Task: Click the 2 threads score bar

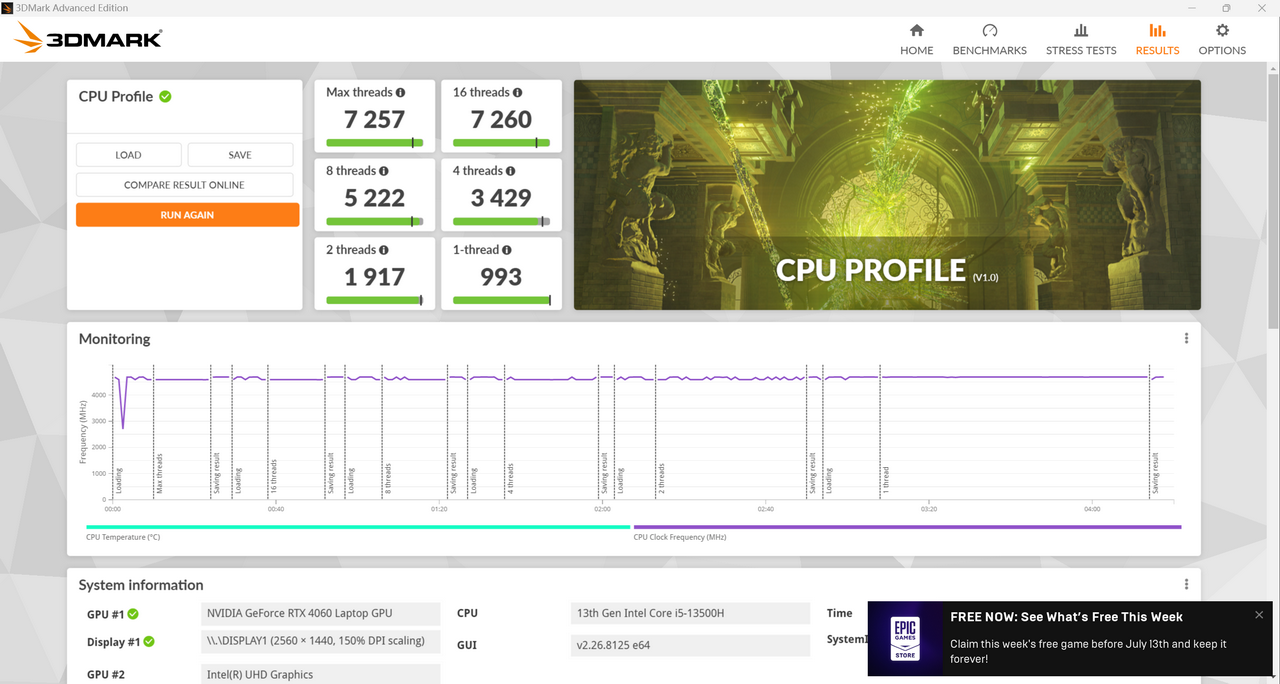Action: click(374, 300)
